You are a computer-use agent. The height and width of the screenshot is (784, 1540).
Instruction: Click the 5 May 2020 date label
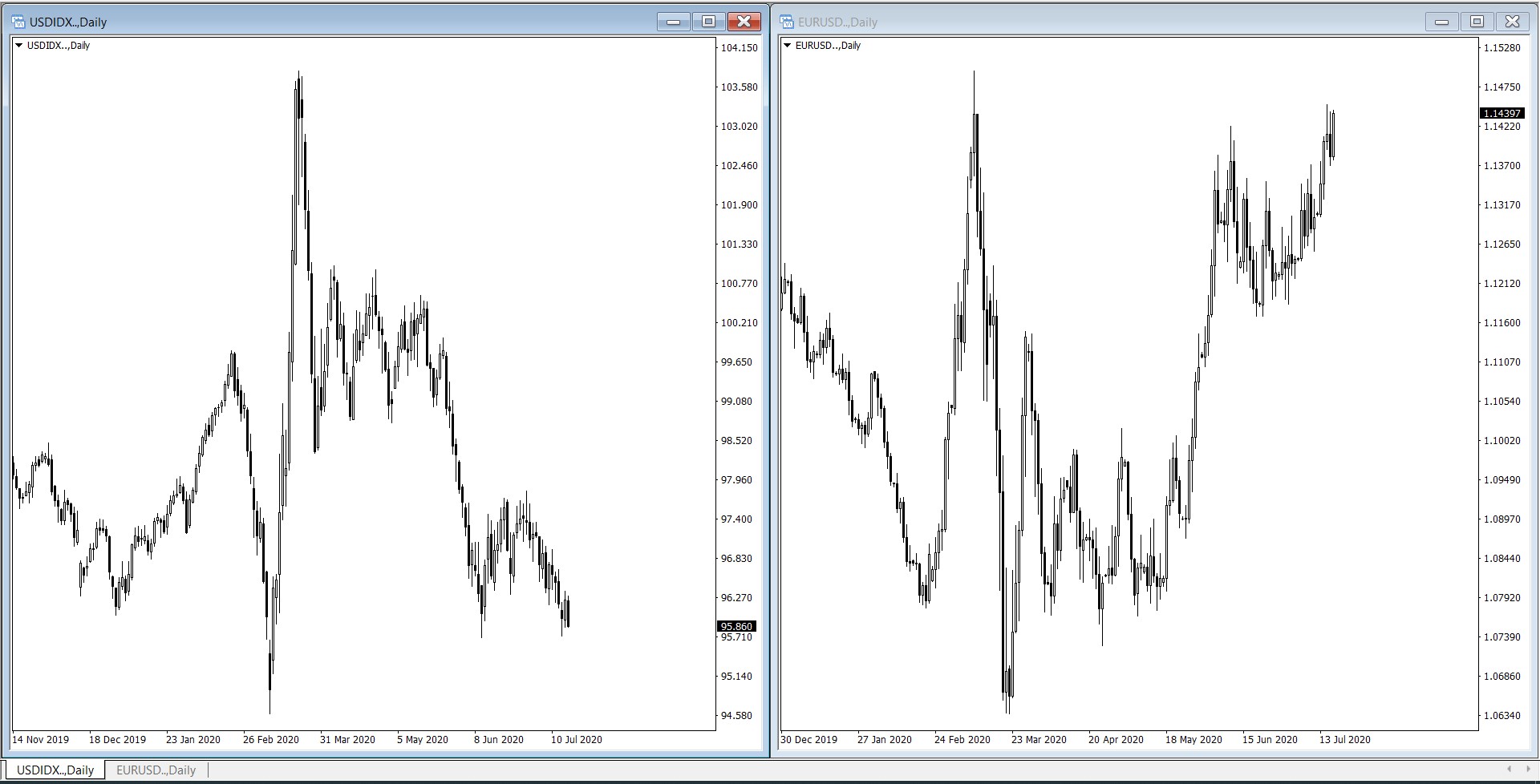pyautogui.click(x=422, y=740)
